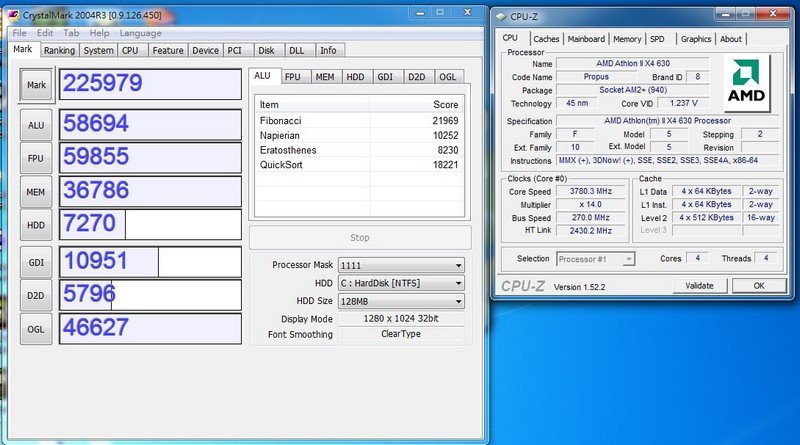Click the Napierian row in results

click(x=359, y=135)
